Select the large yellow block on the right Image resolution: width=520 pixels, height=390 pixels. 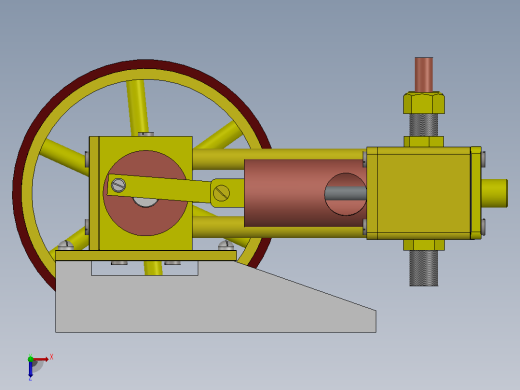pyautogui.click(x=423, y=193)
